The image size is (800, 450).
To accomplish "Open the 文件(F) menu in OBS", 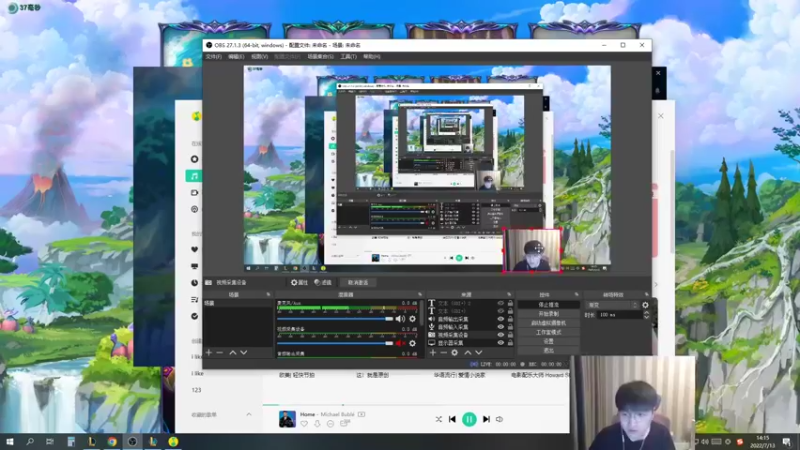I will pos(214,57).
